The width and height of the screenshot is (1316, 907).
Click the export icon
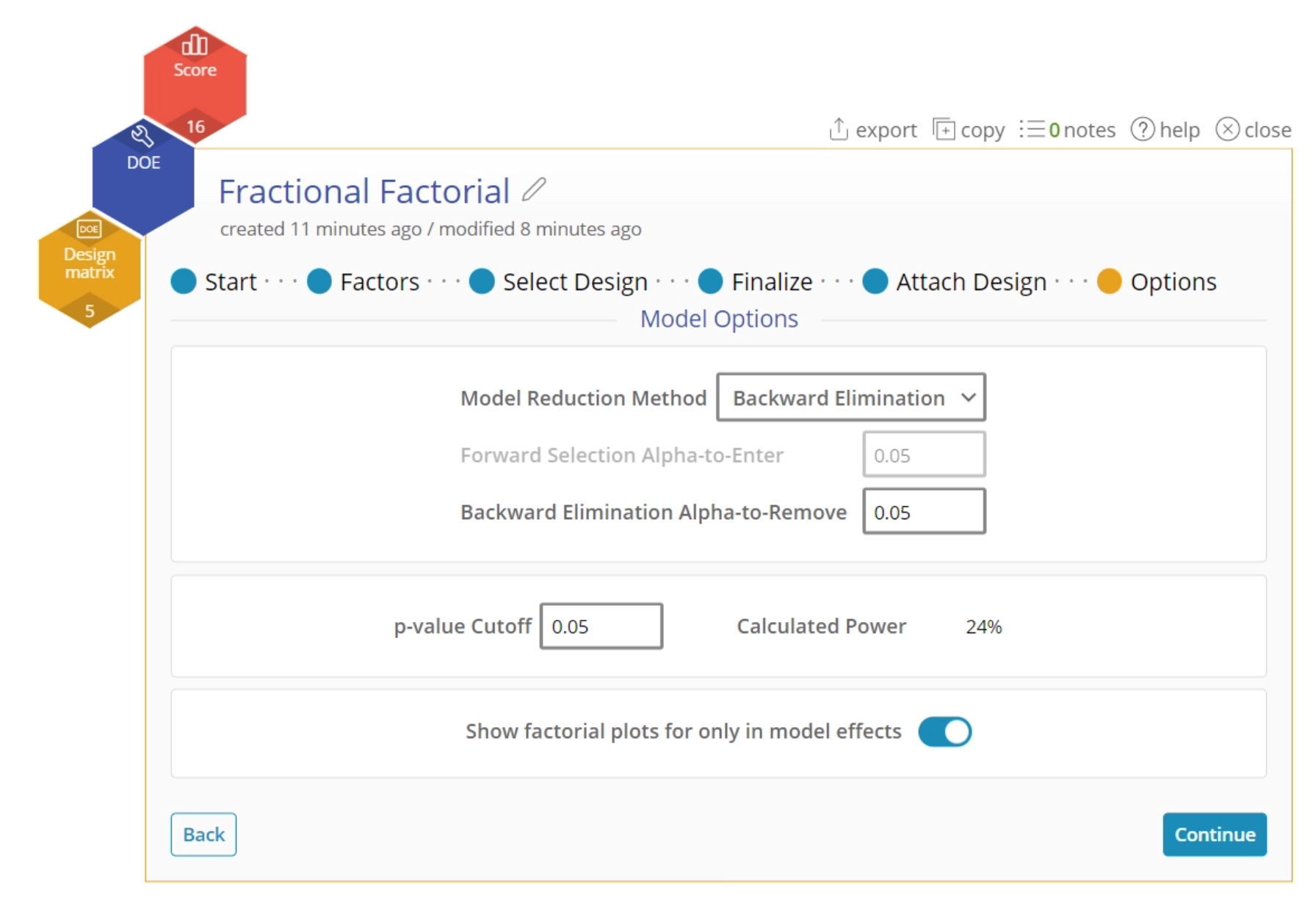pos(839,129)
